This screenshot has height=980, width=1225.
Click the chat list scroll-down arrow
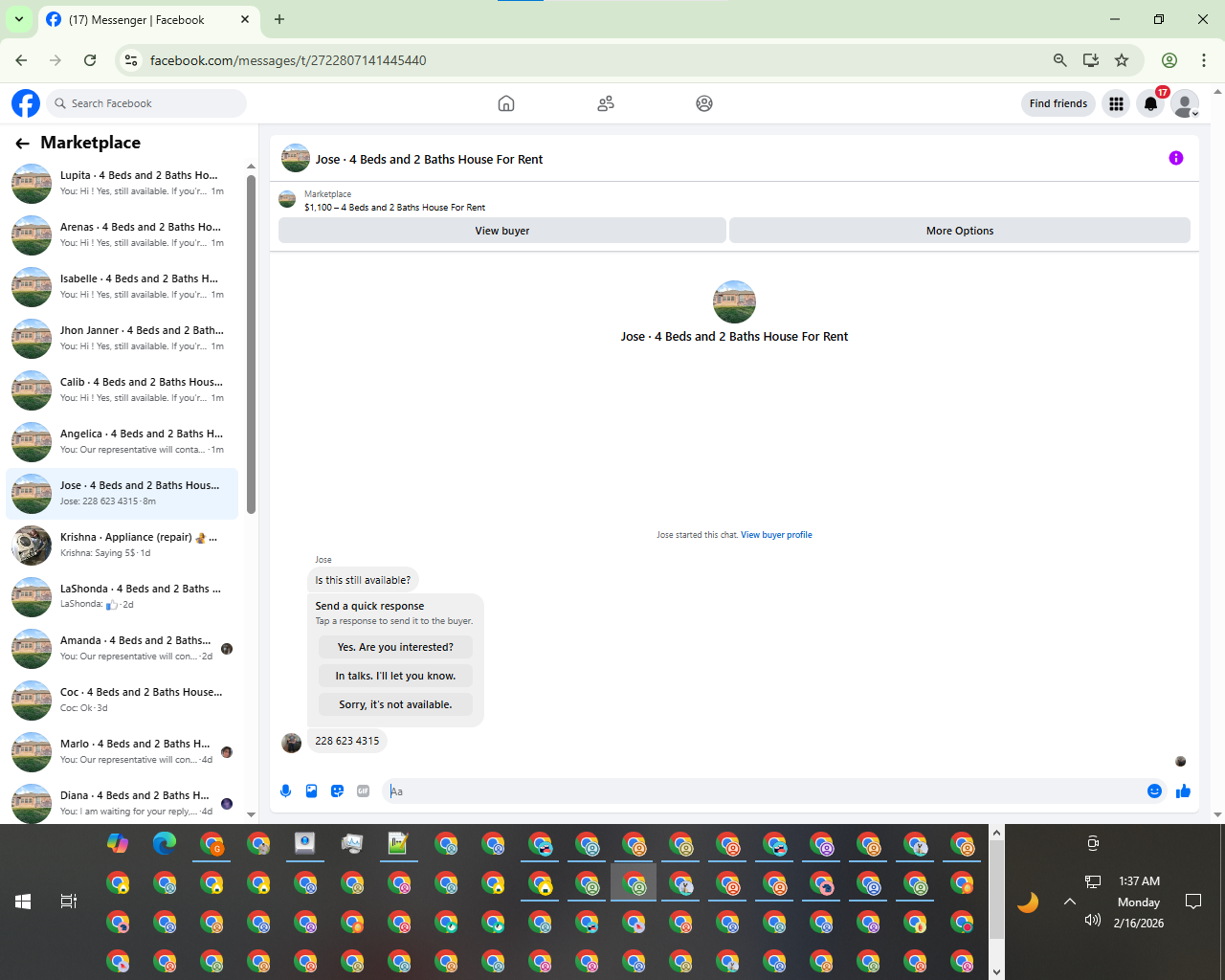pyautogui.click(x=251, y=814)
